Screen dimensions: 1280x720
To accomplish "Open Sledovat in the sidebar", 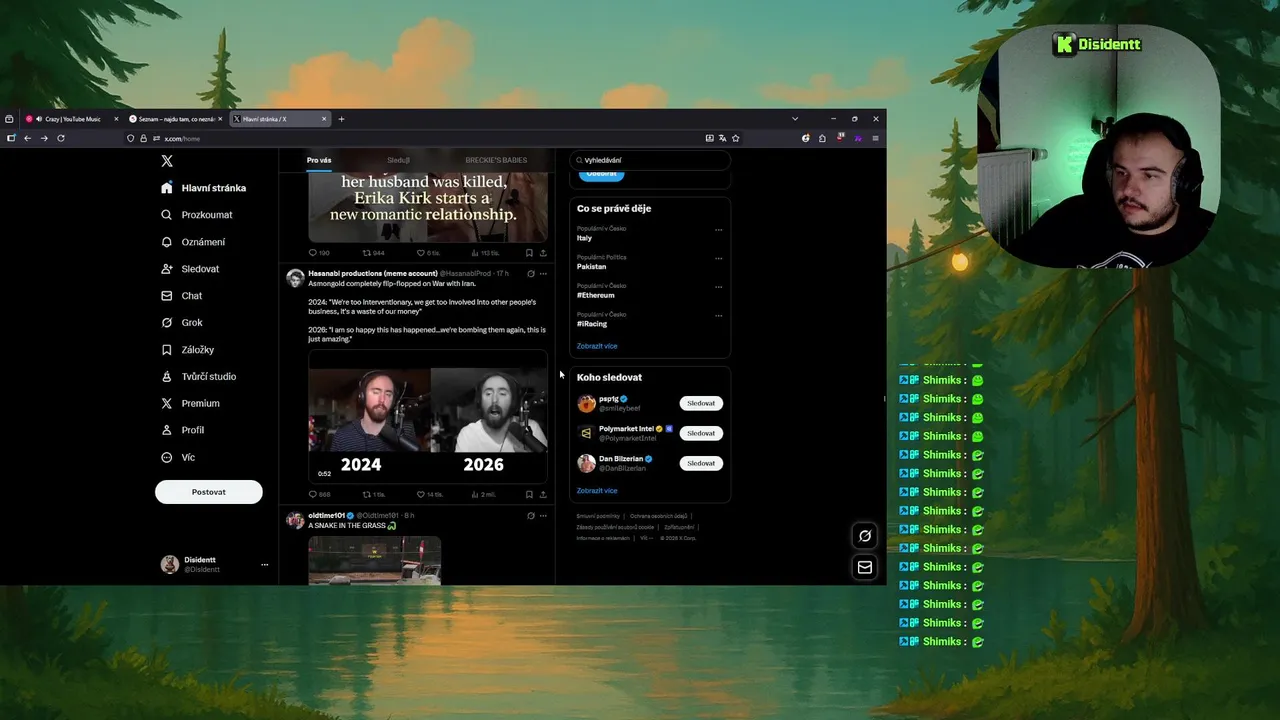I will point(190,269).
